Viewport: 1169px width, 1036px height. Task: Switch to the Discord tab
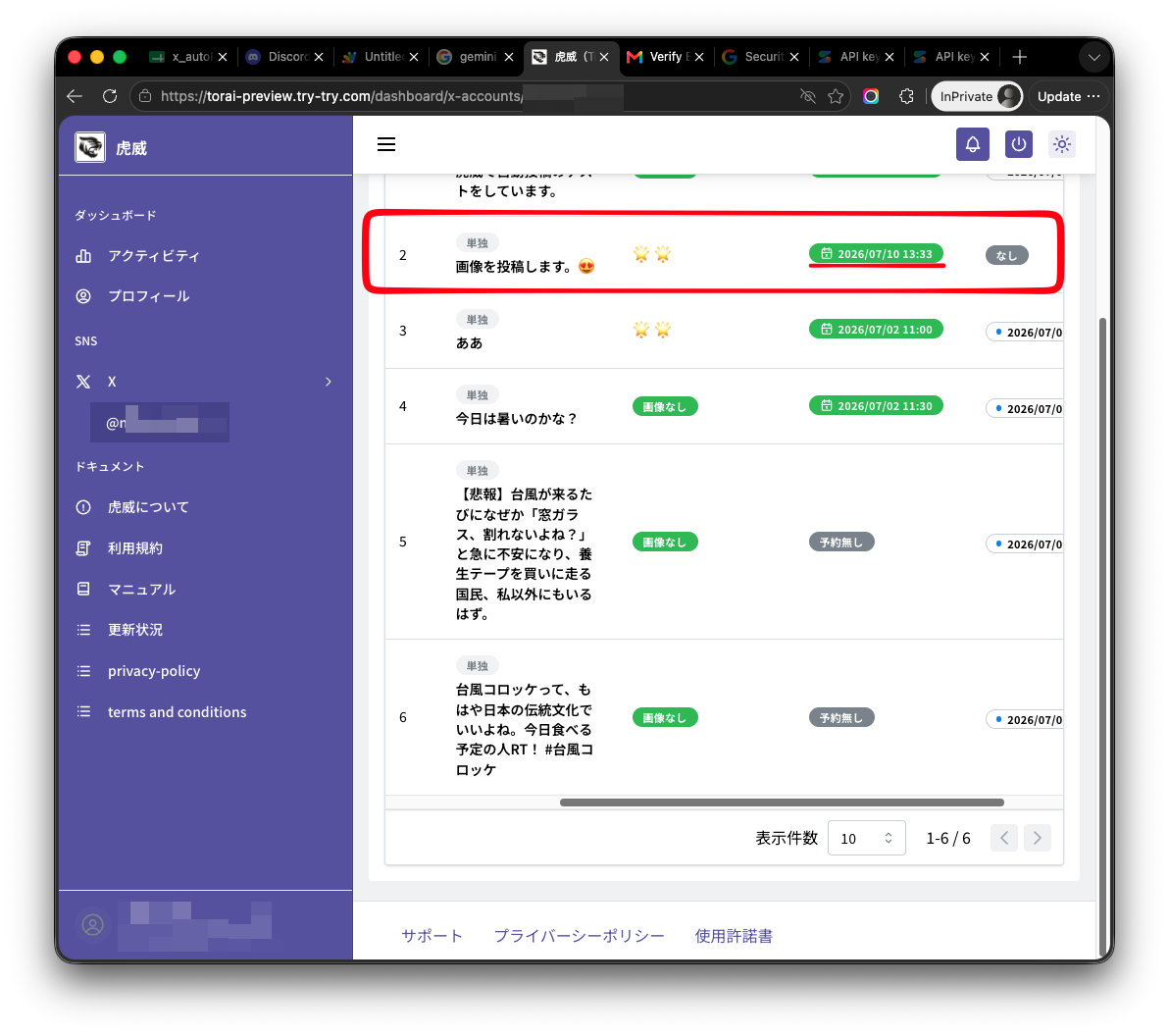(286, 57)
